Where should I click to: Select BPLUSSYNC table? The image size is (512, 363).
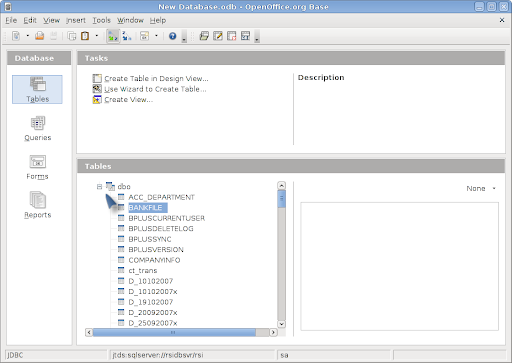pos(150,239)
